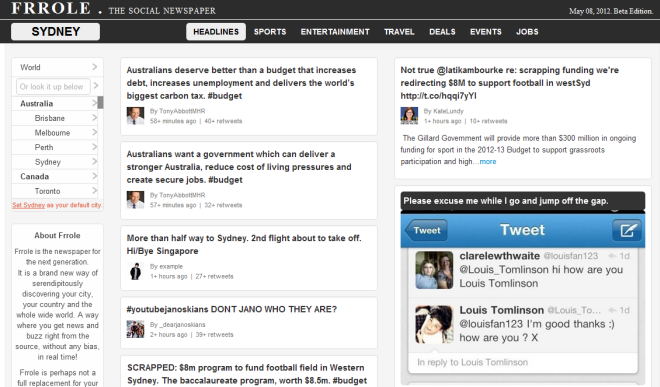Click 'In reply to Louis Tomlinson' text
660x387 pixels.
472,362
